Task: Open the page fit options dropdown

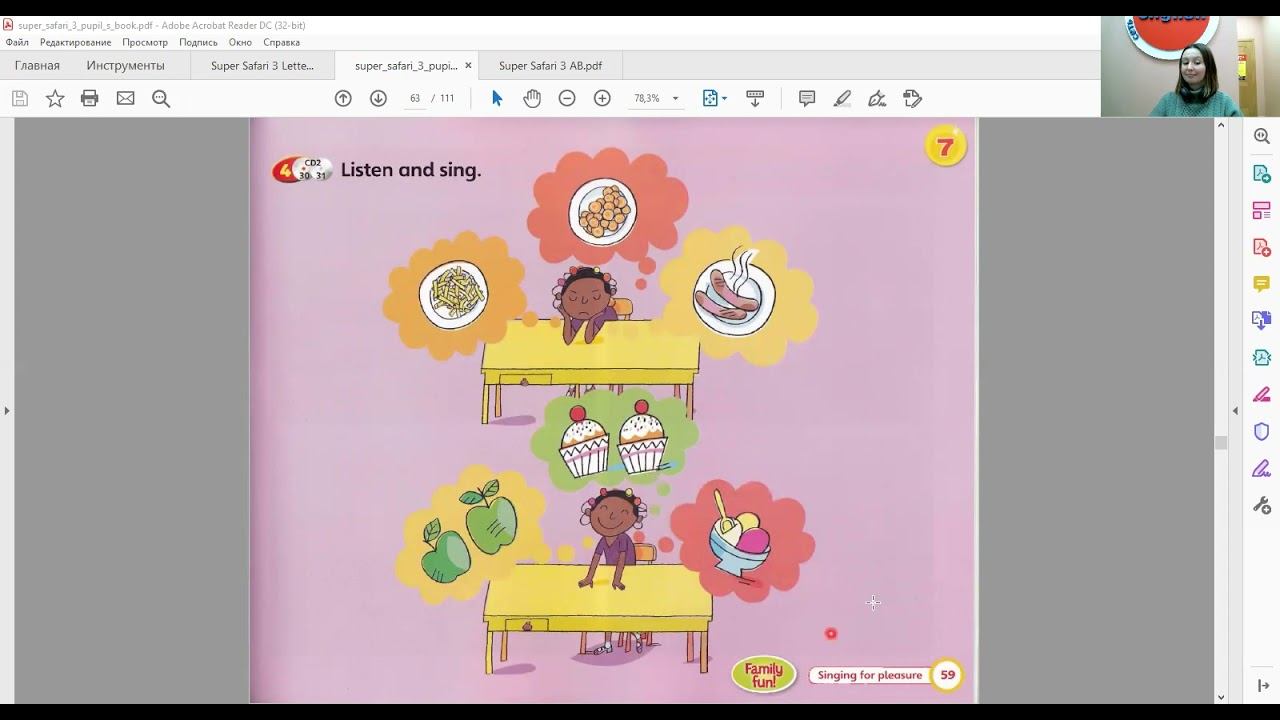Action: (x=715, y=98)
